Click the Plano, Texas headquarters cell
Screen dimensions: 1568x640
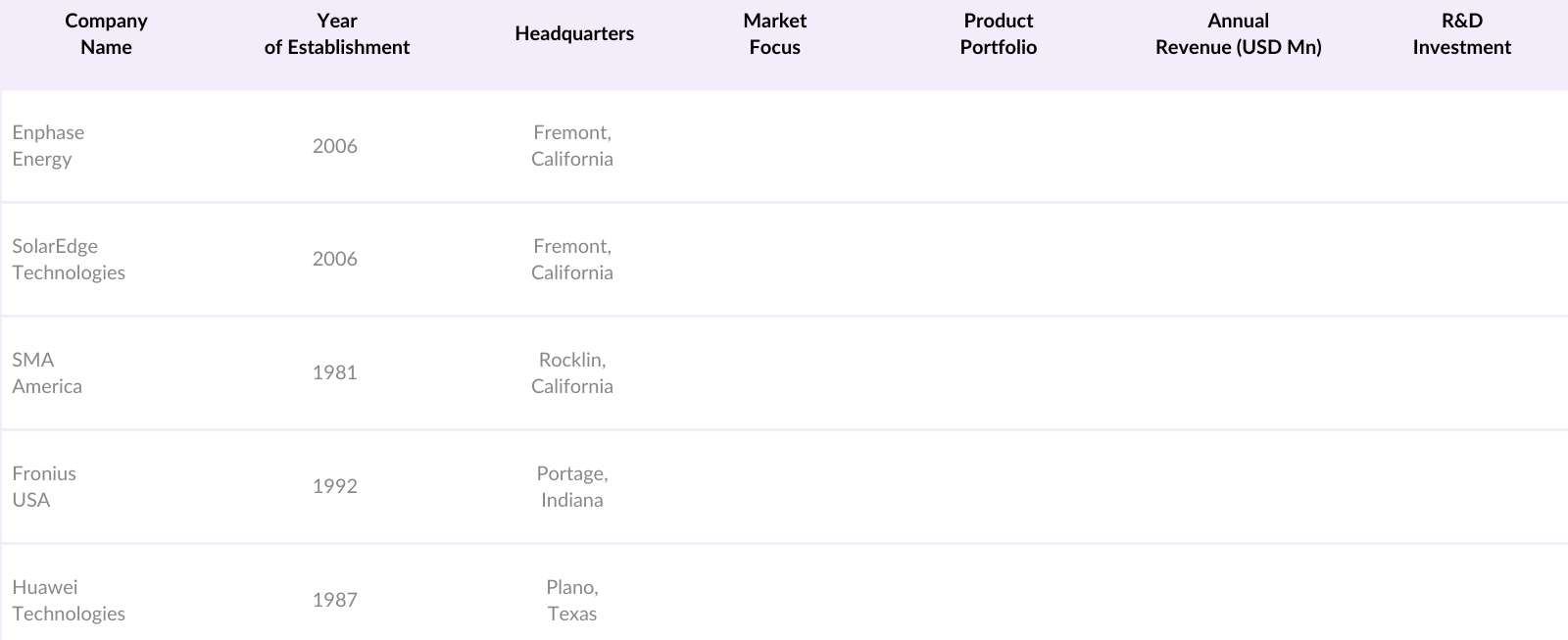point(572,600)
